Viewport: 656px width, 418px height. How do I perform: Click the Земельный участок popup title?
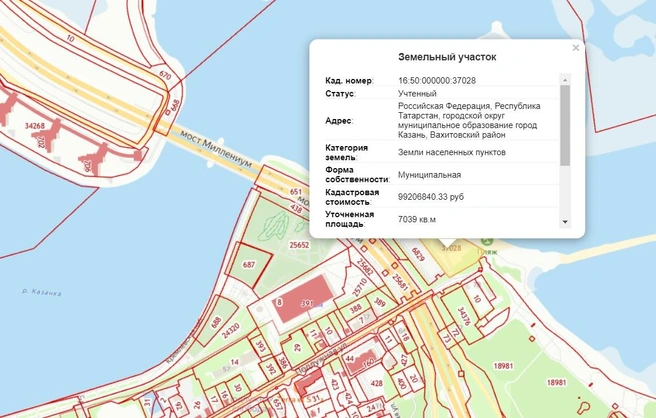(x=447, y=57)
